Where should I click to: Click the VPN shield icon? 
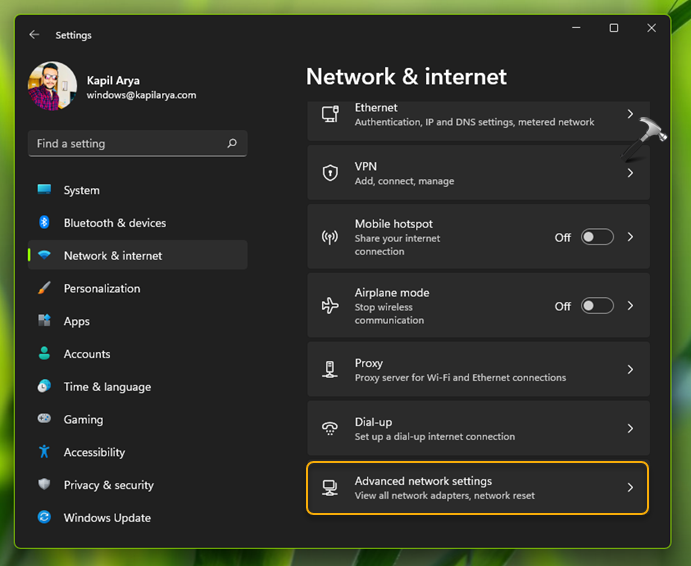tap(330, 173)
